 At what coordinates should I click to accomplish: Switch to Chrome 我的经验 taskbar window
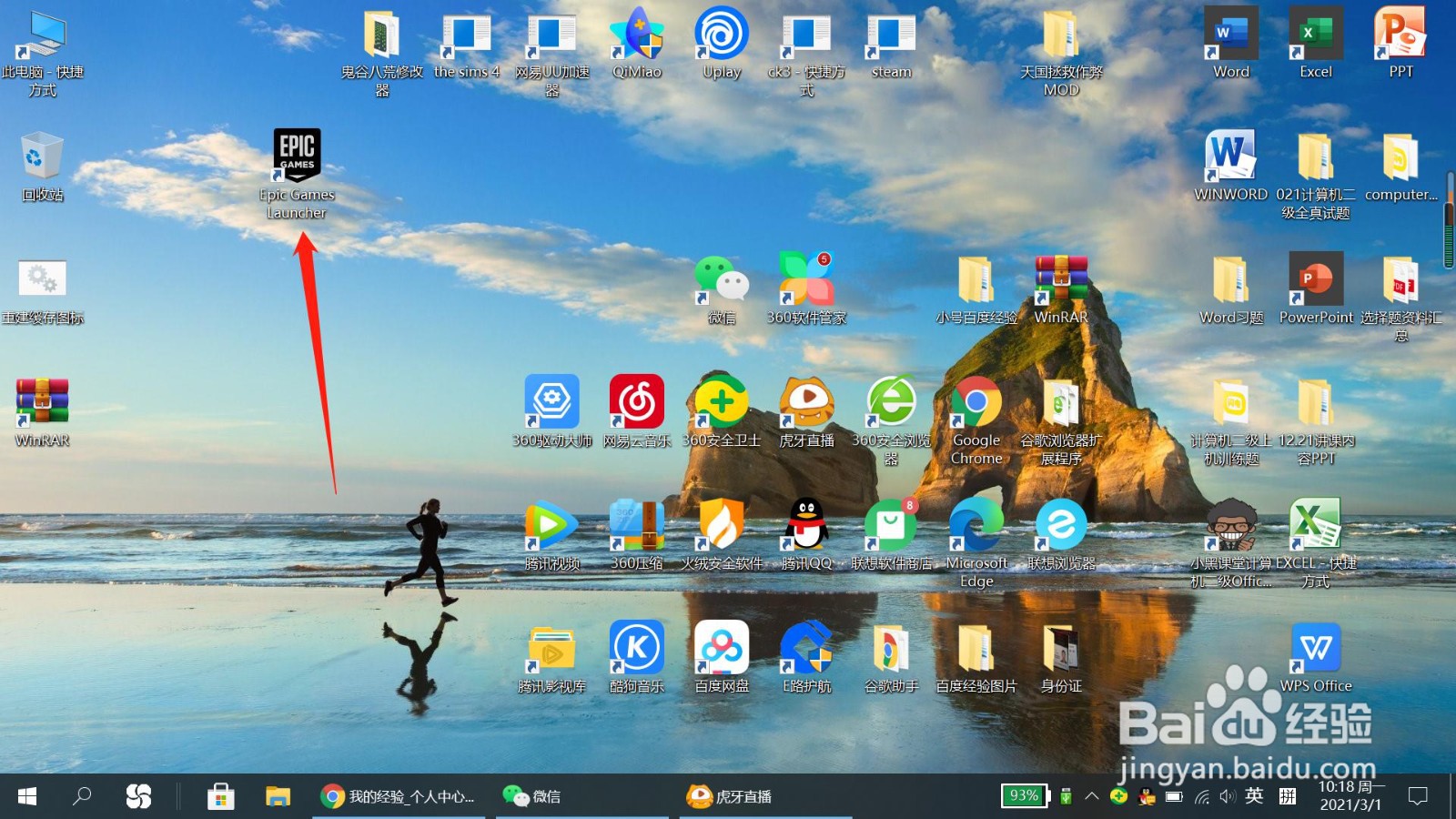pos(399,796)
